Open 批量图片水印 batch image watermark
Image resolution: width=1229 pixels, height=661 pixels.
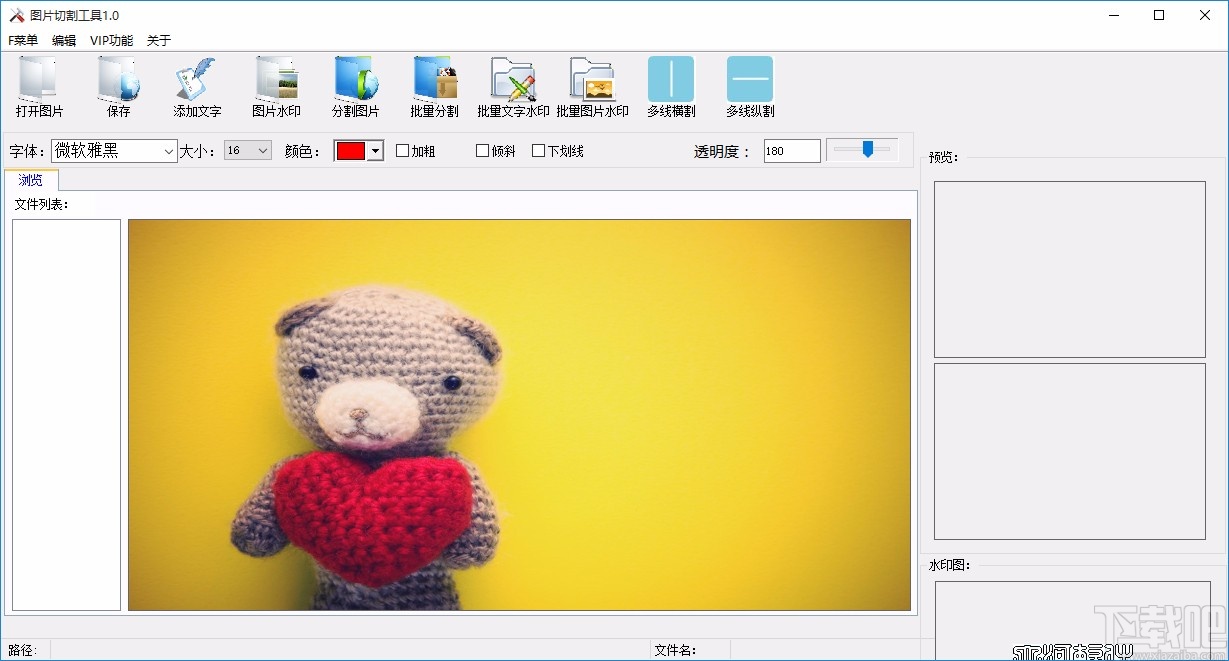(x=592, y=88)
